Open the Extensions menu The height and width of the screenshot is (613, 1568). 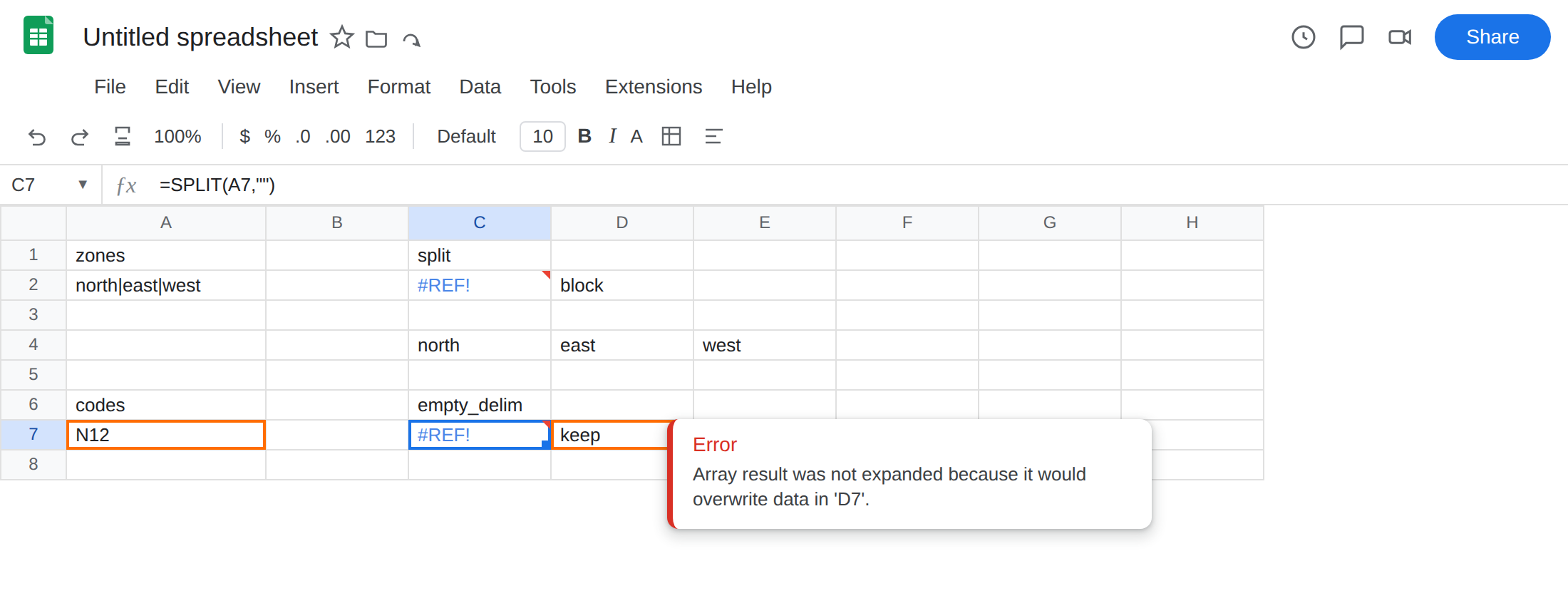coord(654,87)
